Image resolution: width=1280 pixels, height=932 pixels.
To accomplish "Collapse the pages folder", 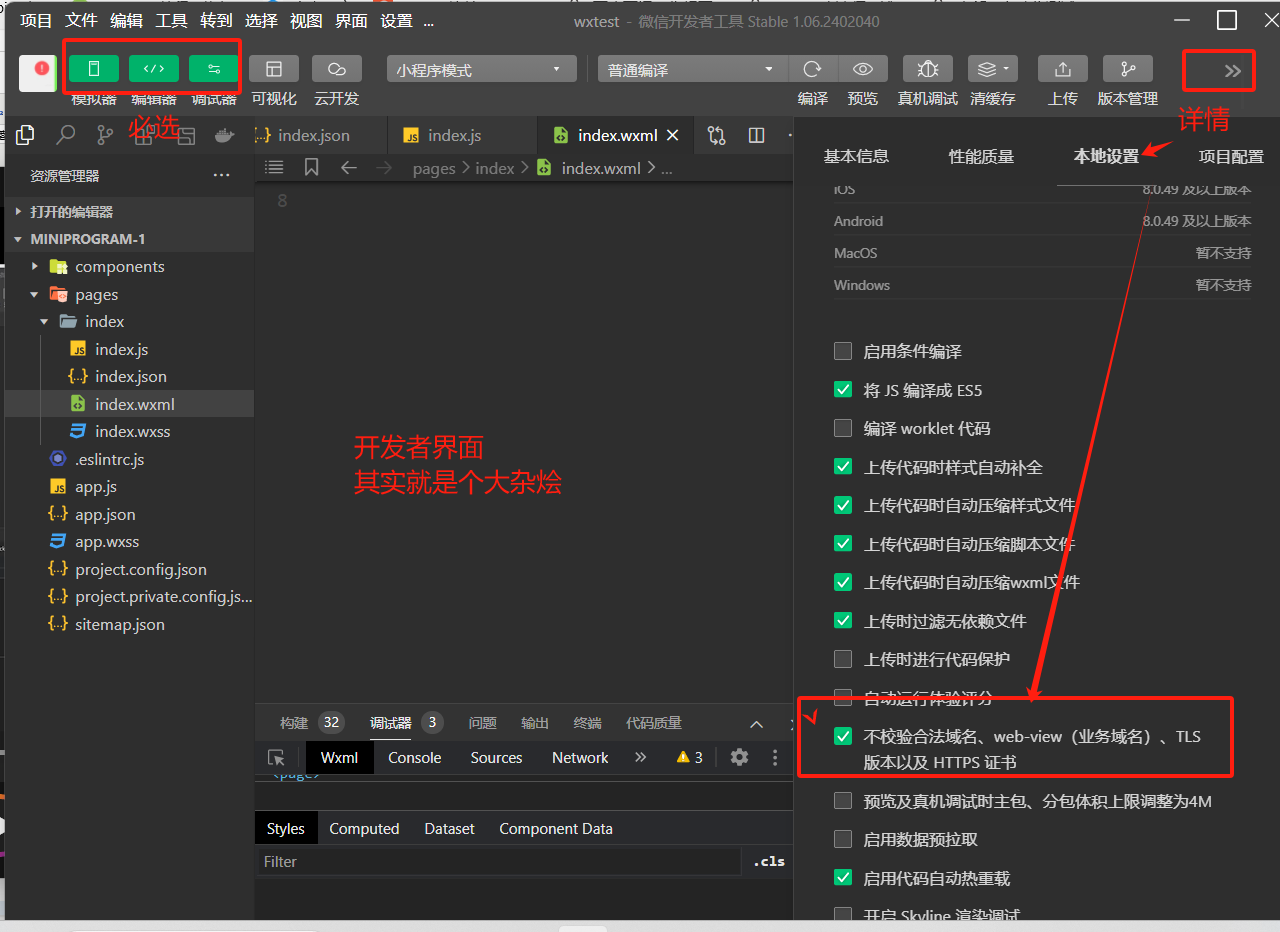I will coord(129,294).
